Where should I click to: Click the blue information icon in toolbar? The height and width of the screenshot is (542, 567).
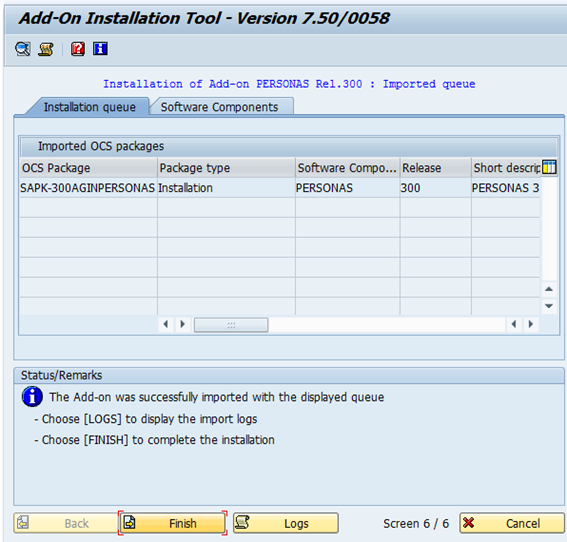100,48
